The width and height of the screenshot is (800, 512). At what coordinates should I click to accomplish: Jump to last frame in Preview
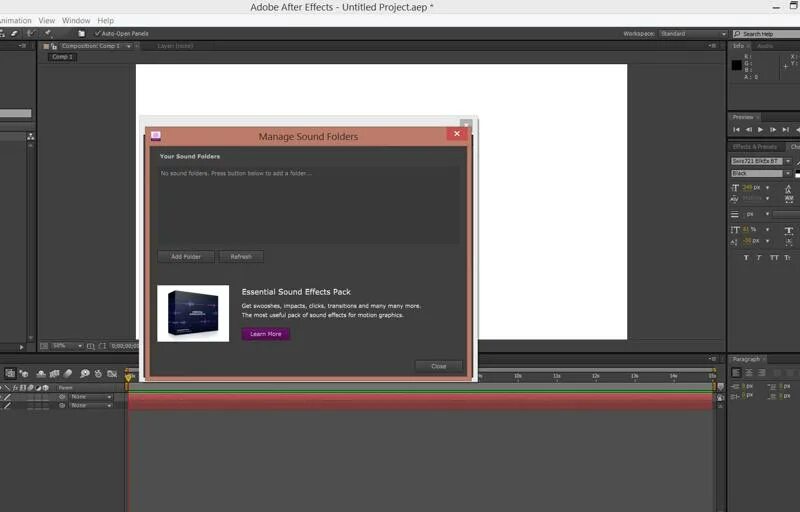point(786,130)
